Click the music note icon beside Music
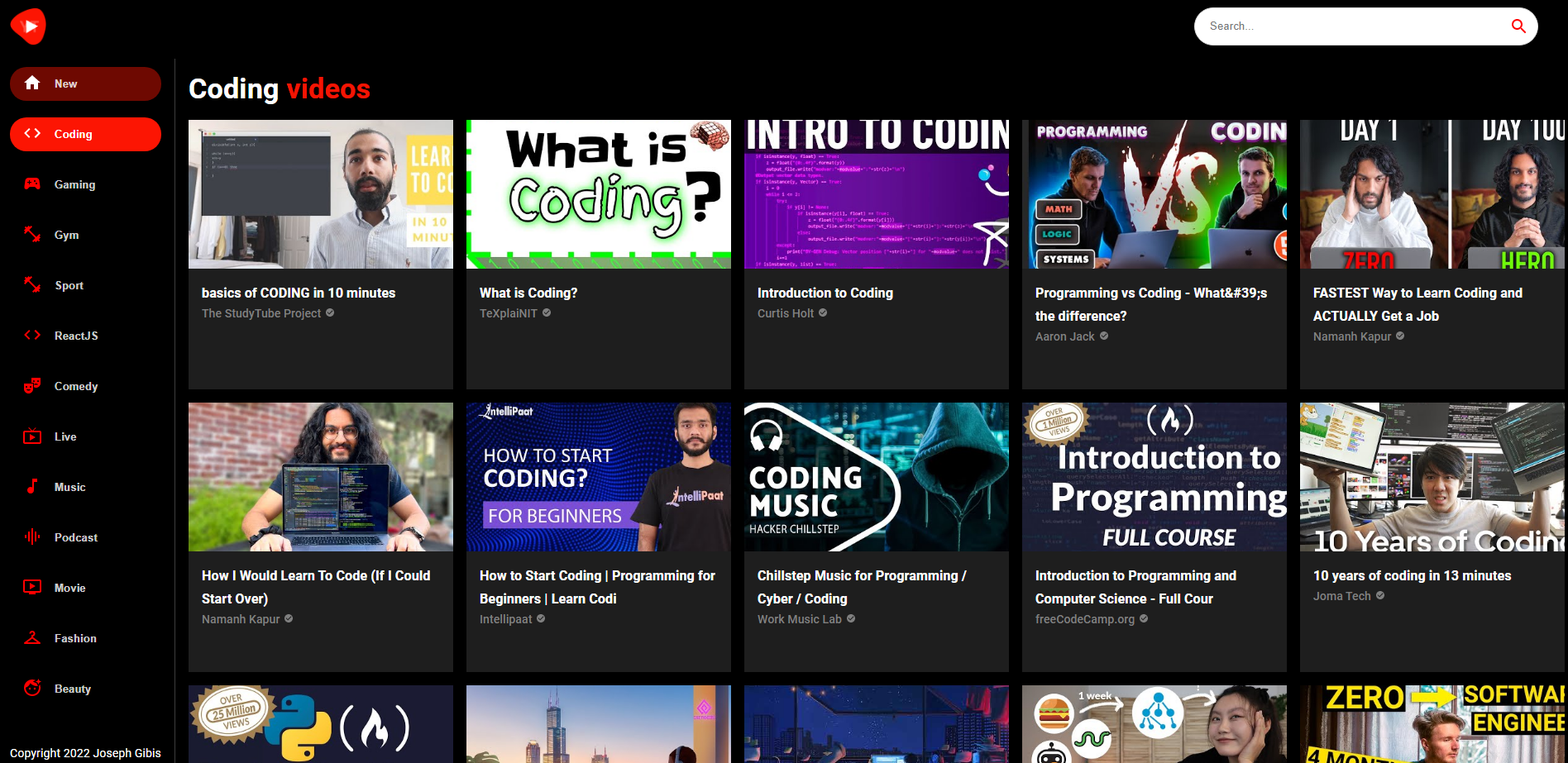 [32, 486]
